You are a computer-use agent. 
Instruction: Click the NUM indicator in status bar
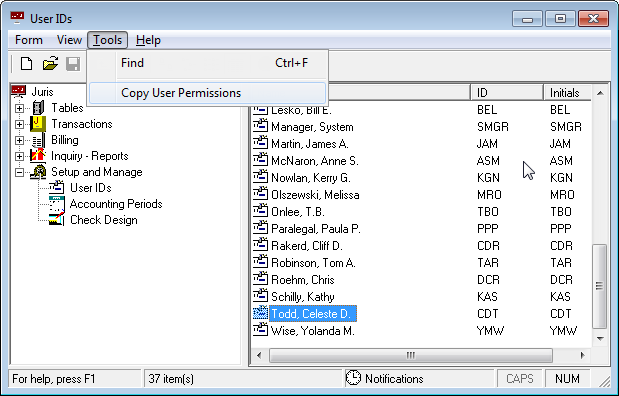click(567, 379)
